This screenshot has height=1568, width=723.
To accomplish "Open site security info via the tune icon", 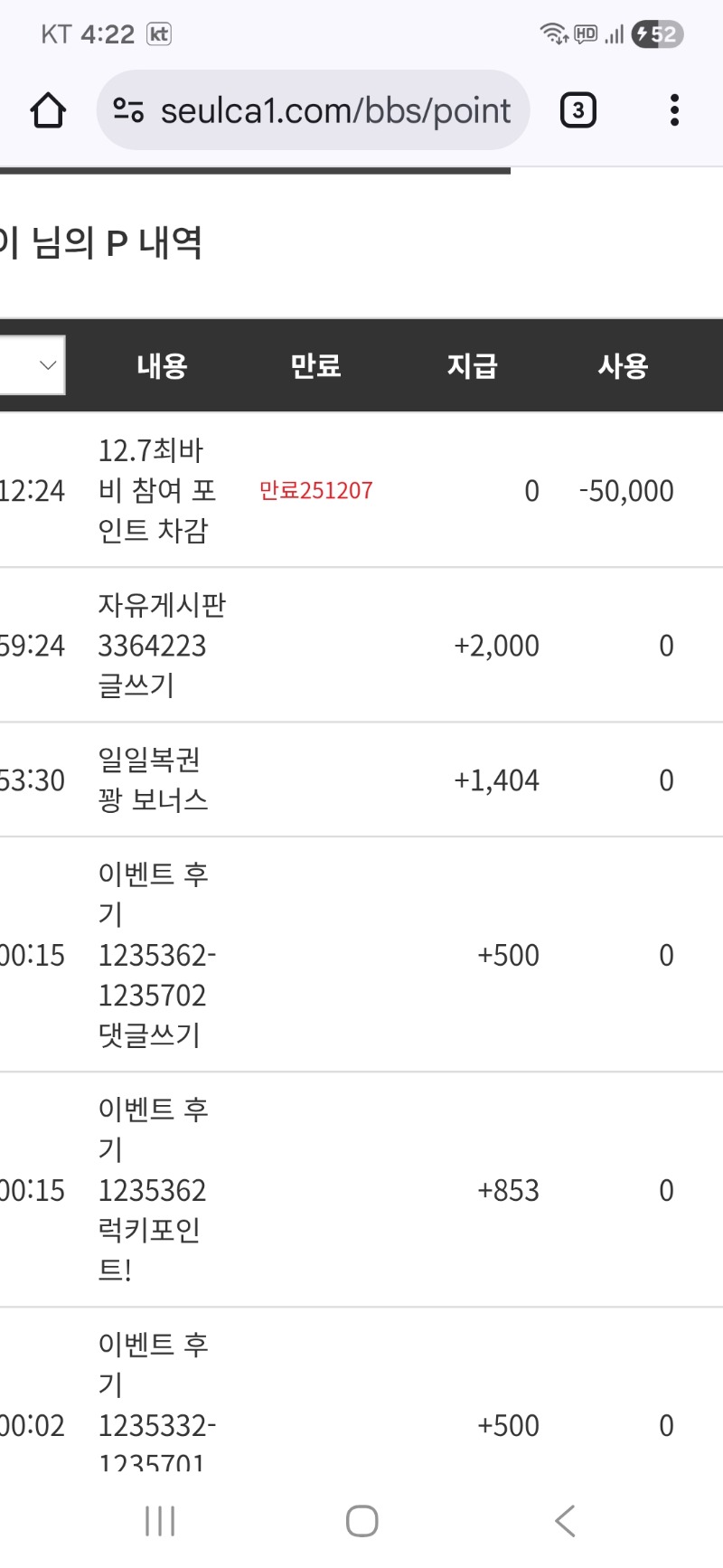I will tap(127, 109).
